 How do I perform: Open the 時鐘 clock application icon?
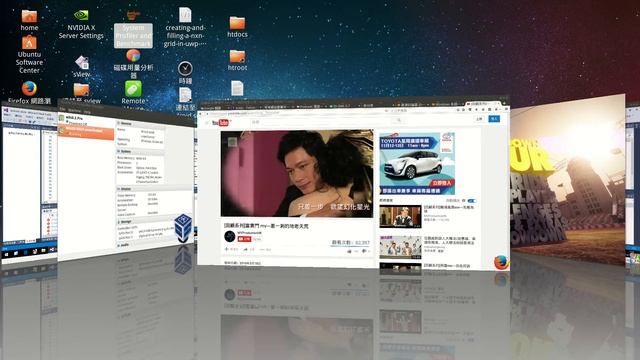click(185, 73)
